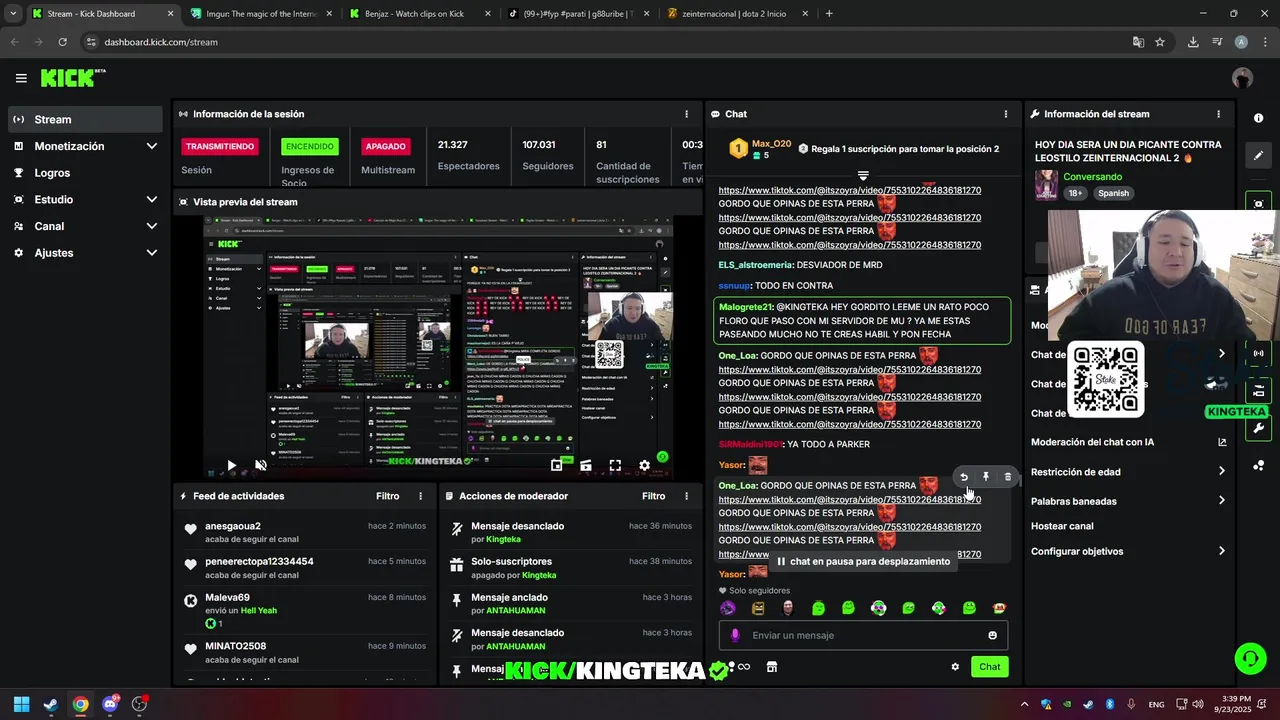Toggle theater mode on stream preview
The height and width of the screenshot is (720, 1280).
pyautogui.click(x=586, y=465)
